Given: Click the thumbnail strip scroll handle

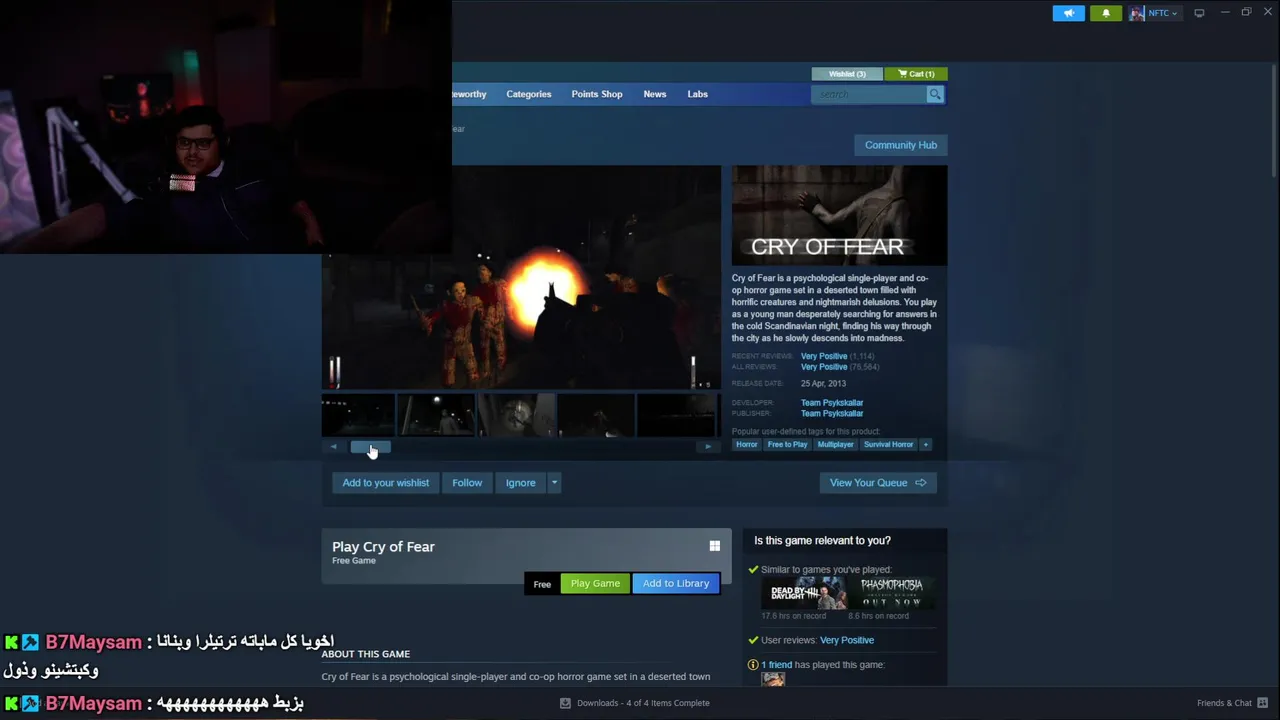Looking at the screenshot, I should 370,447.
